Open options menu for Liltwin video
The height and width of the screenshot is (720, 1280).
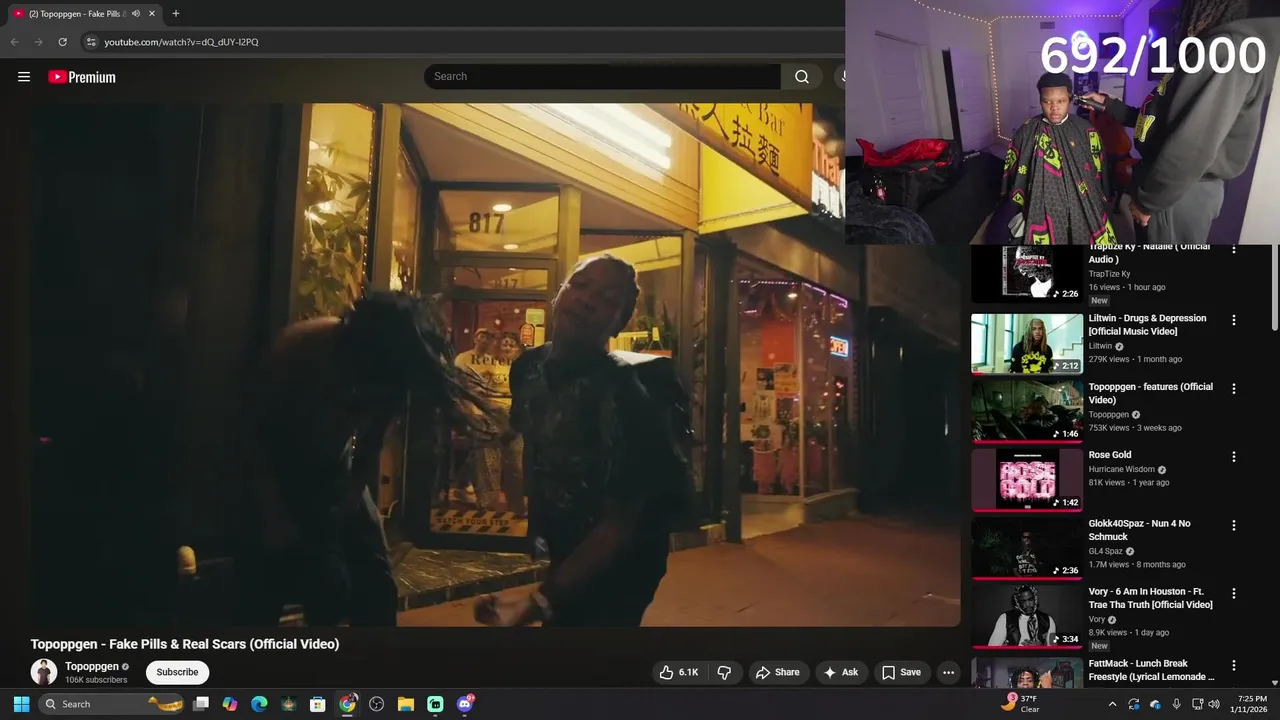click(x=1233, y=320)
